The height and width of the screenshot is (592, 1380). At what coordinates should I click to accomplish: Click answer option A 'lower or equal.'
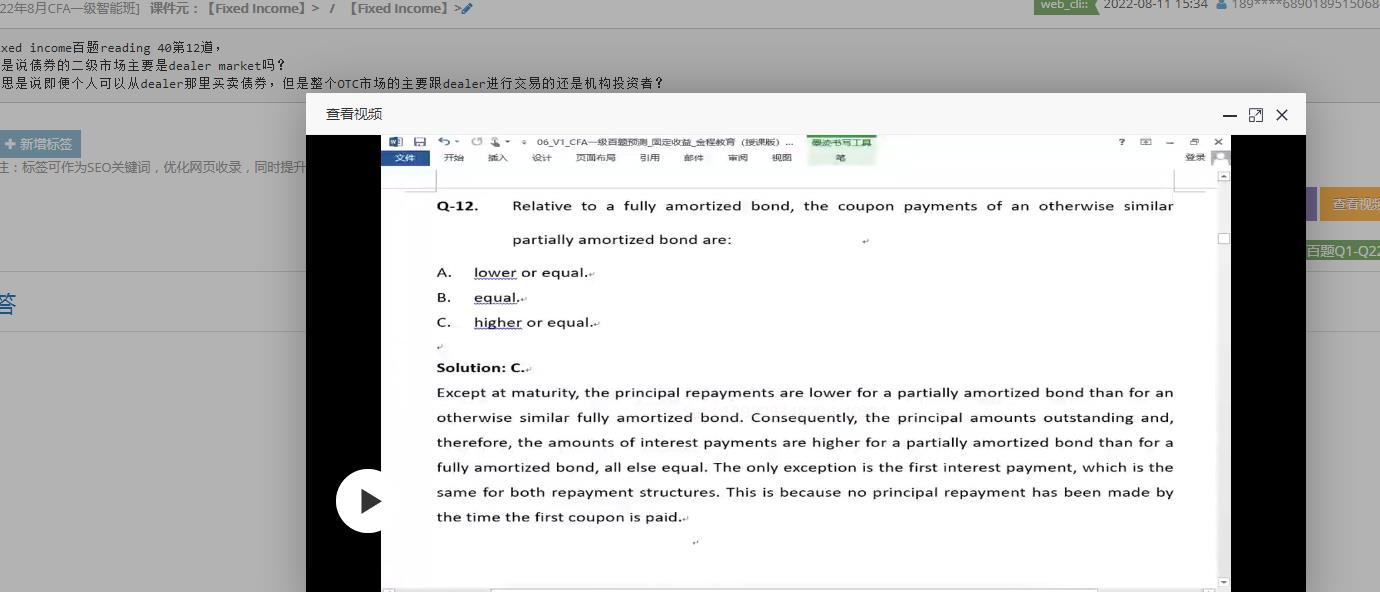click(x=531, y=272)
